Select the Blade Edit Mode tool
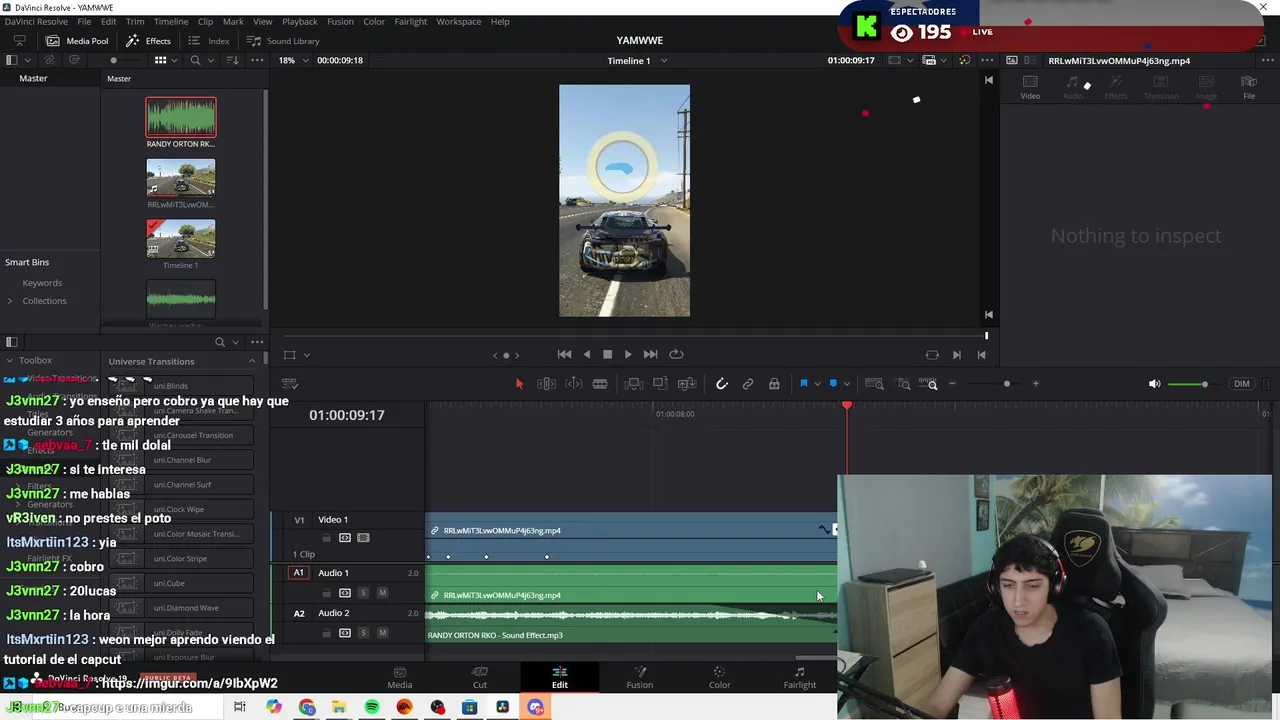The width and height of the screenshot is (1280, 720). click(600, 384)
